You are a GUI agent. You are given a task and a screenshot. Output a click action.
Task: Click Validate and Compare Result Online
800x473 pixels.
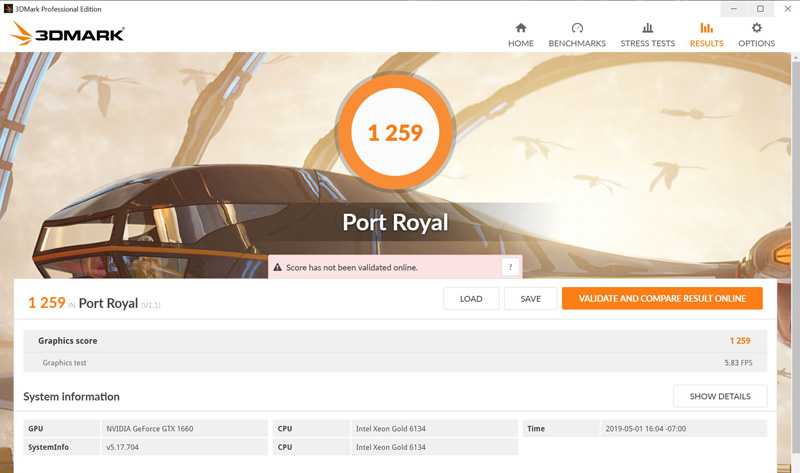[x=661, y=298]
